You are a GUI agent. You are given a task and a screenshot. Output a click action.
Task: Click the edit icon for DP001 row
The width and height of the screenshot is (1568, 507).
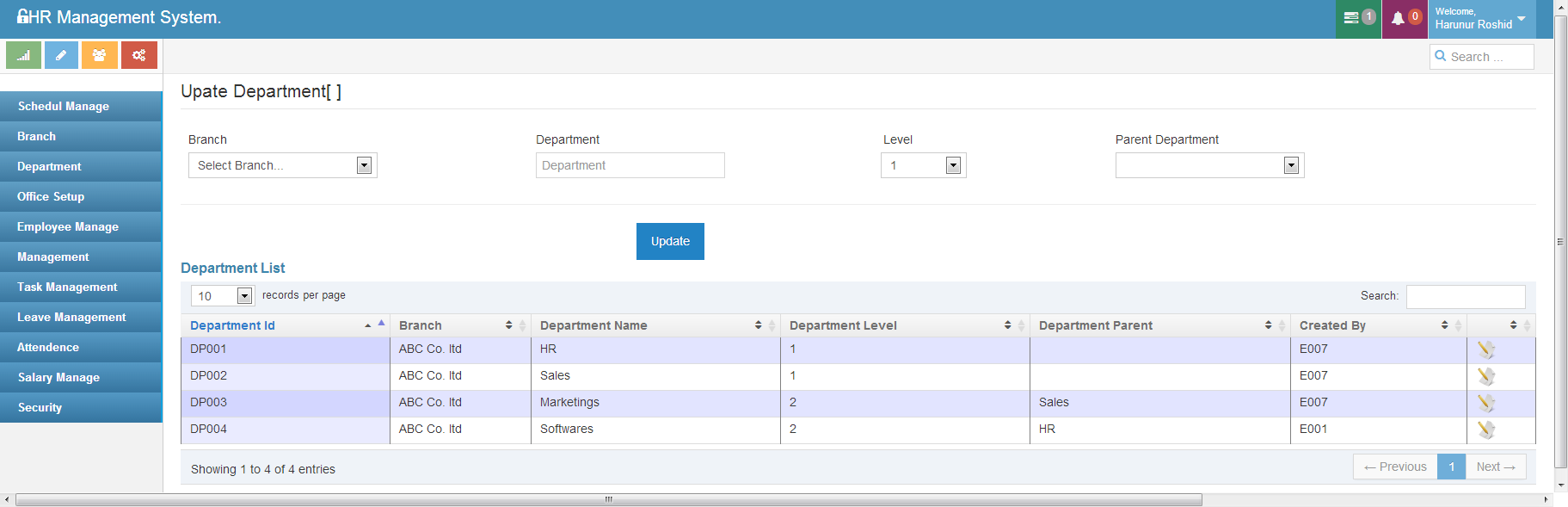pyautogui.click(x=1485, y=349)
